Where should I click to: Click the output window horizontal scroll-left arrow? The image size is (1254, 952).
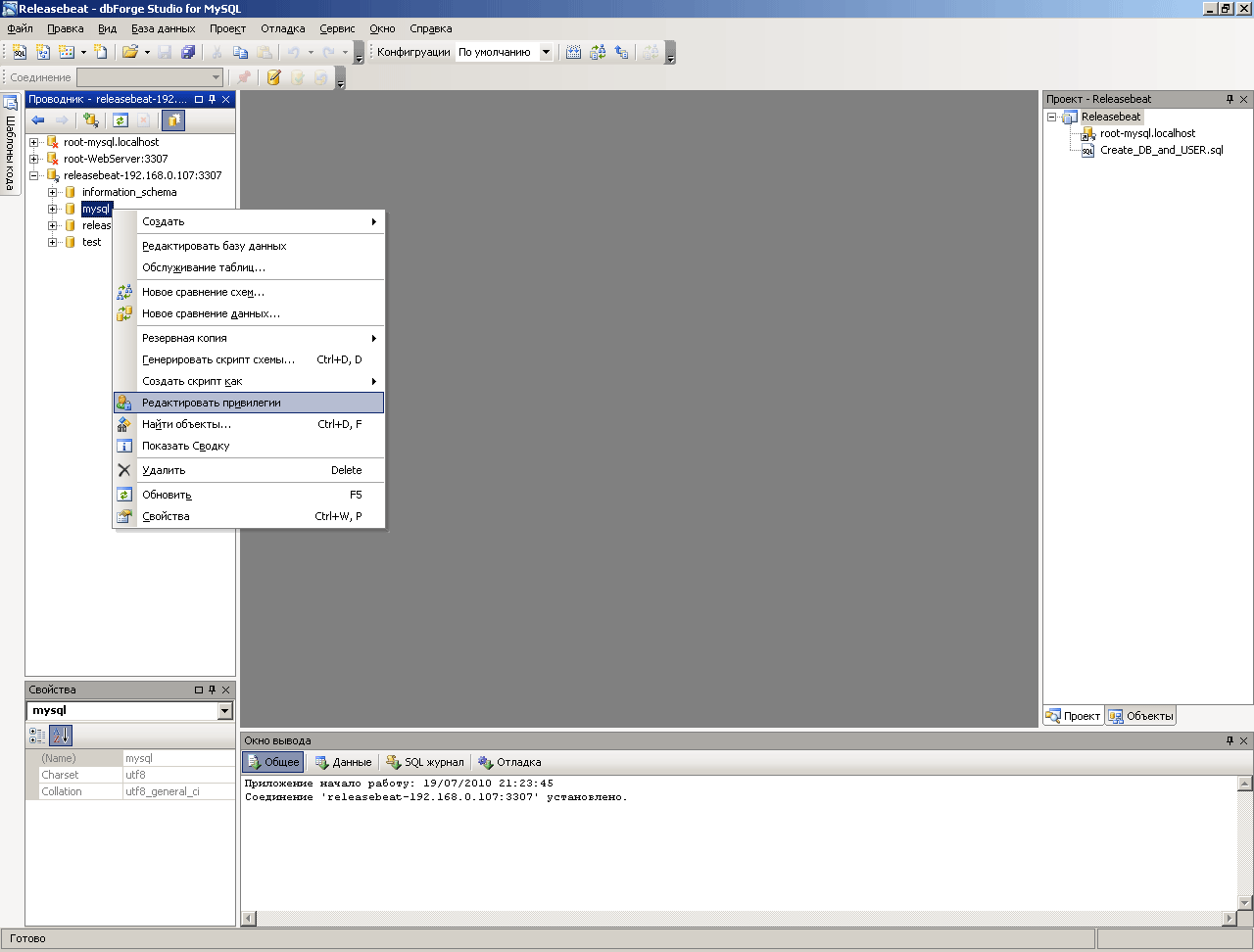pos(249,919)
